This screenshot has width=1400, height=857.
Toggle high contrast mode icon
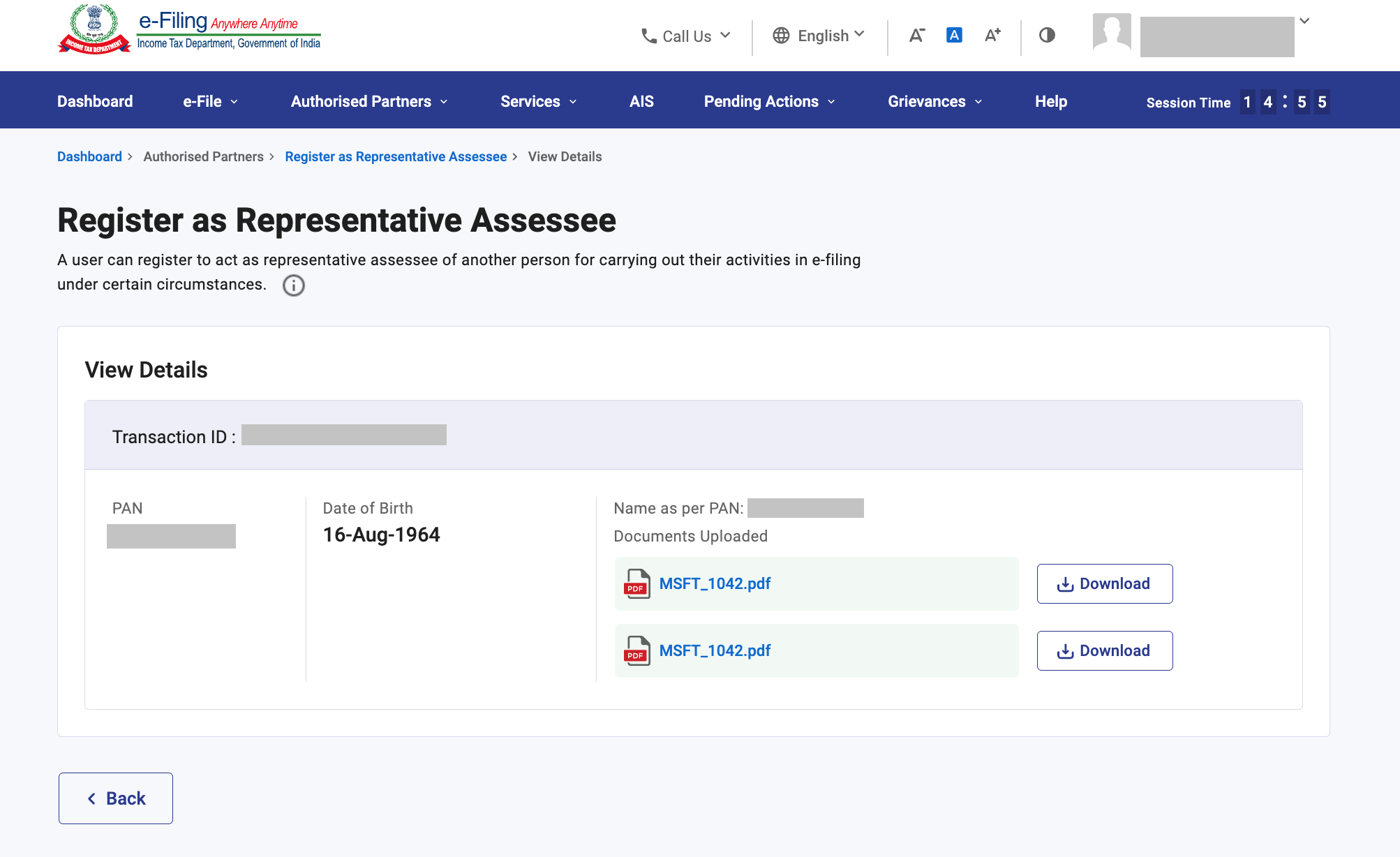click(1047, 35)
